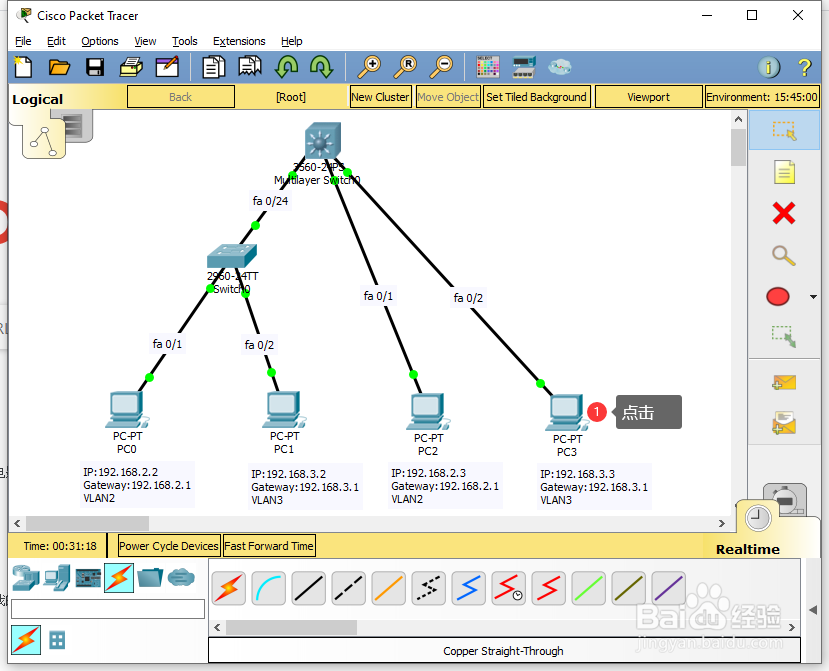Open the Tools menu
Screen dimensions: 829x671
point(185,41)
